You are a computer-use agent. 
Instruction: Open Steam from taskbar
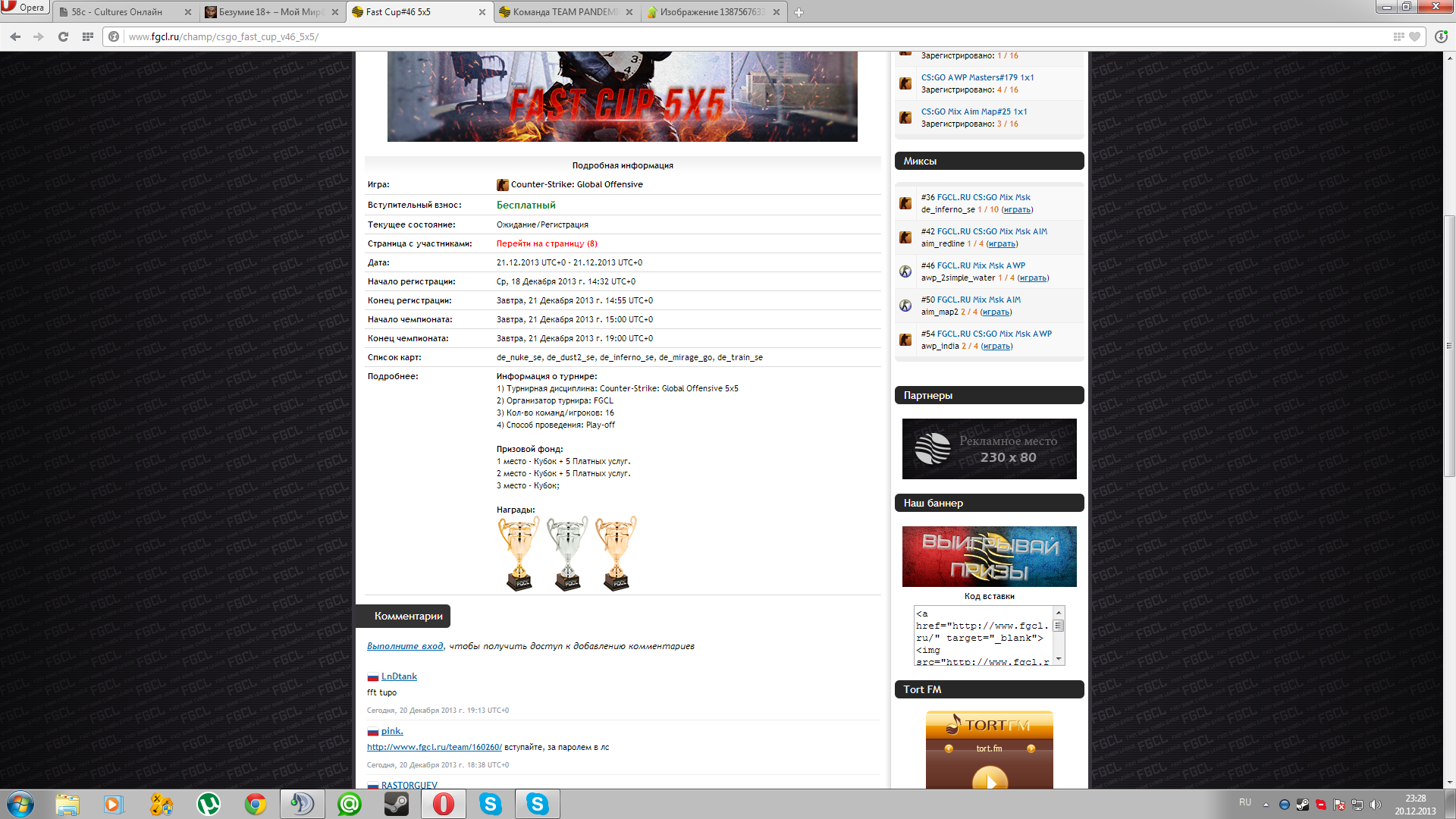(397, 804)
